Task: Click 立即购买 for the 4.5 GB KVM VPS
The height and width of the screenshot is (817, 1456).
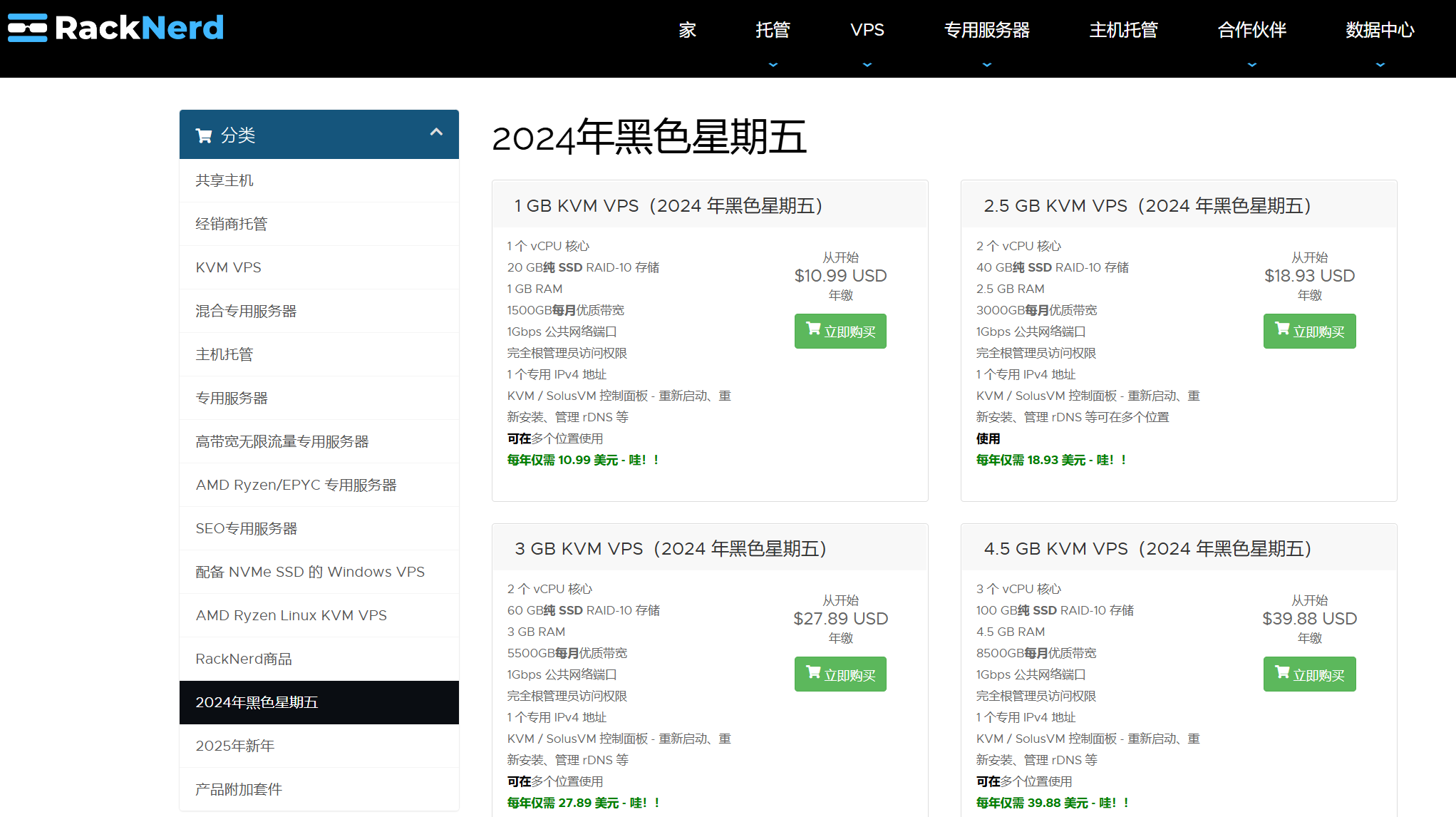Action: 1309,674
